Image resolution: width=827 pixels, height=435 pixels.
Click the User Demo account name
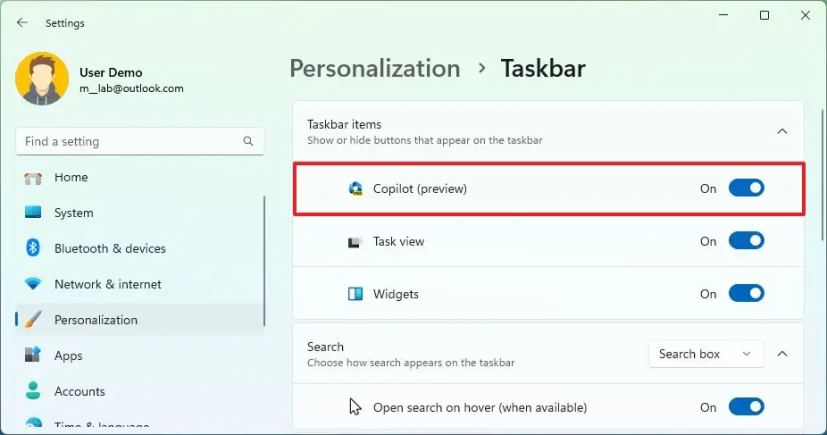[x=111, y=72]
